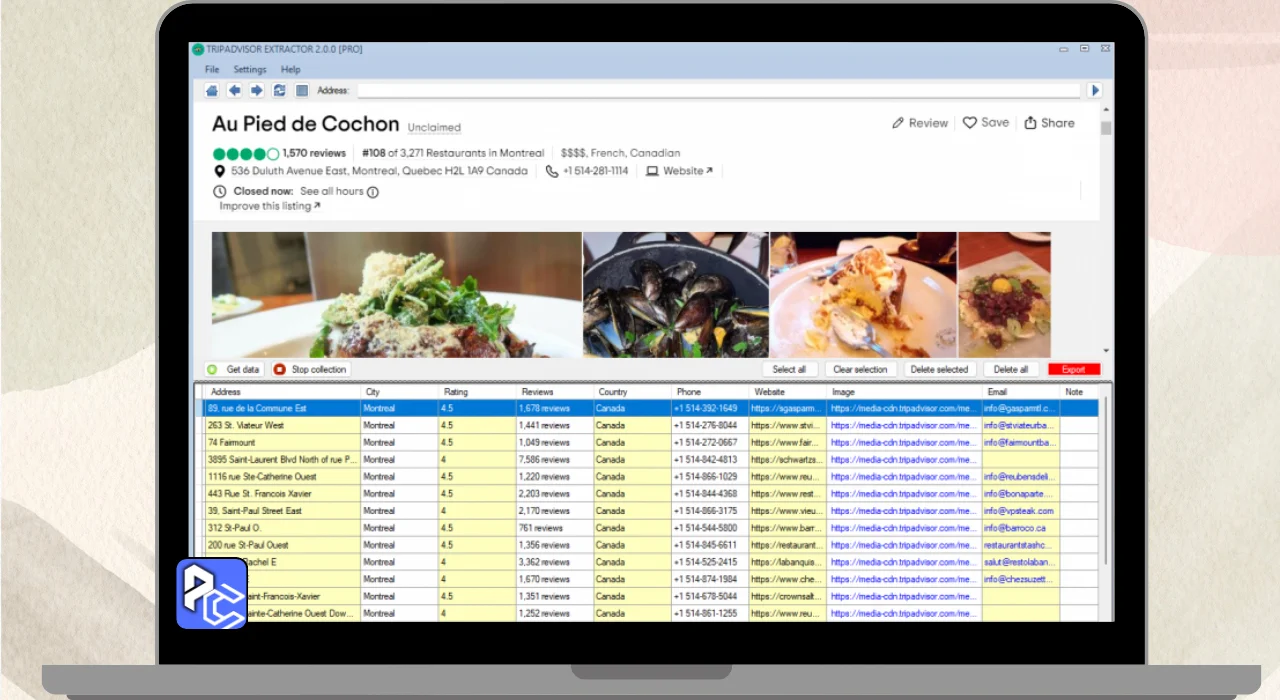Stop page loading with the square icon
Viewport: 1280px width, 700px height.
(x=302, y=90)
